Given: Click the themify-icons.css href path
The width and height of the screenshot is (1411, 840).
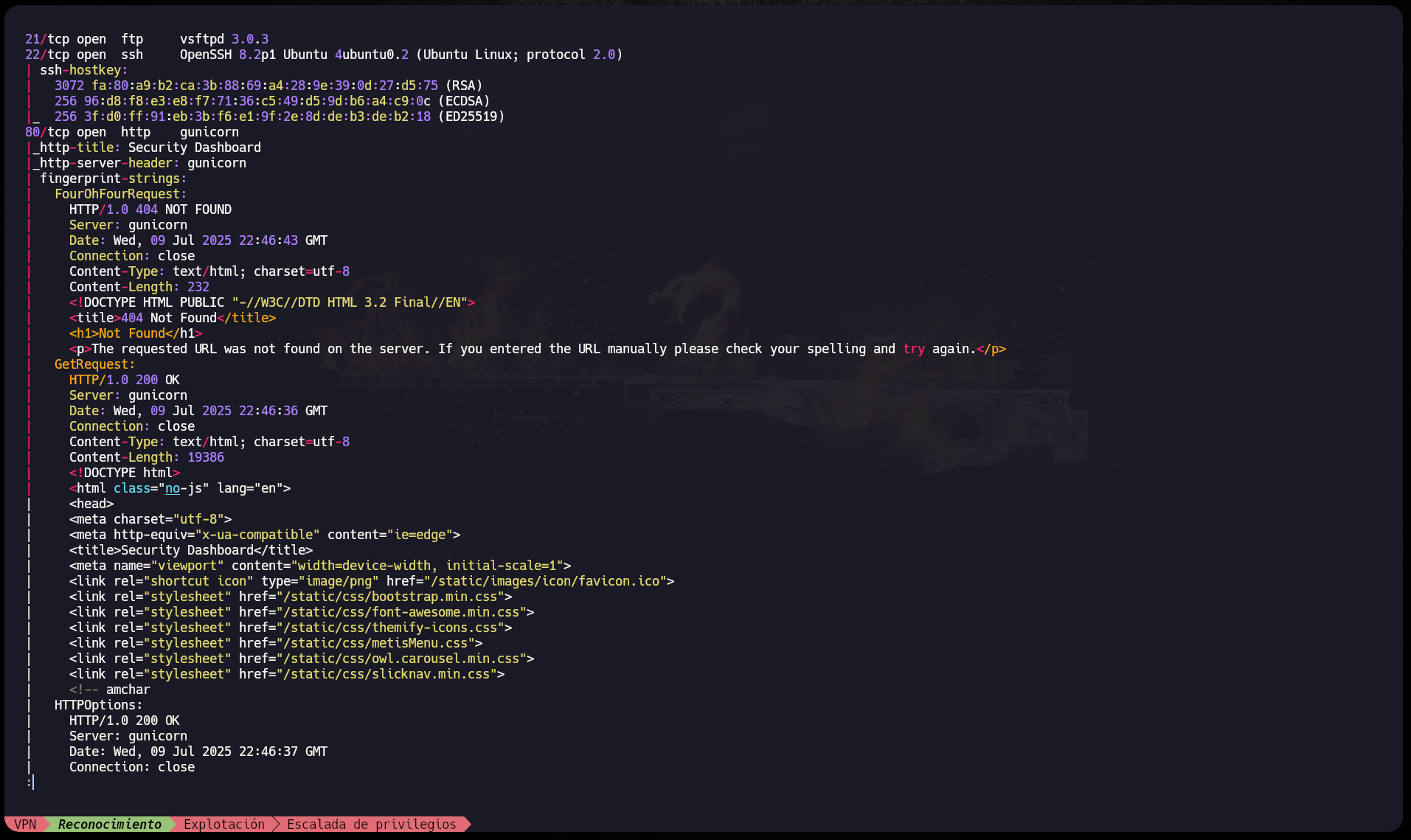Looking at the screenshot, I should (x=393, y=628).
